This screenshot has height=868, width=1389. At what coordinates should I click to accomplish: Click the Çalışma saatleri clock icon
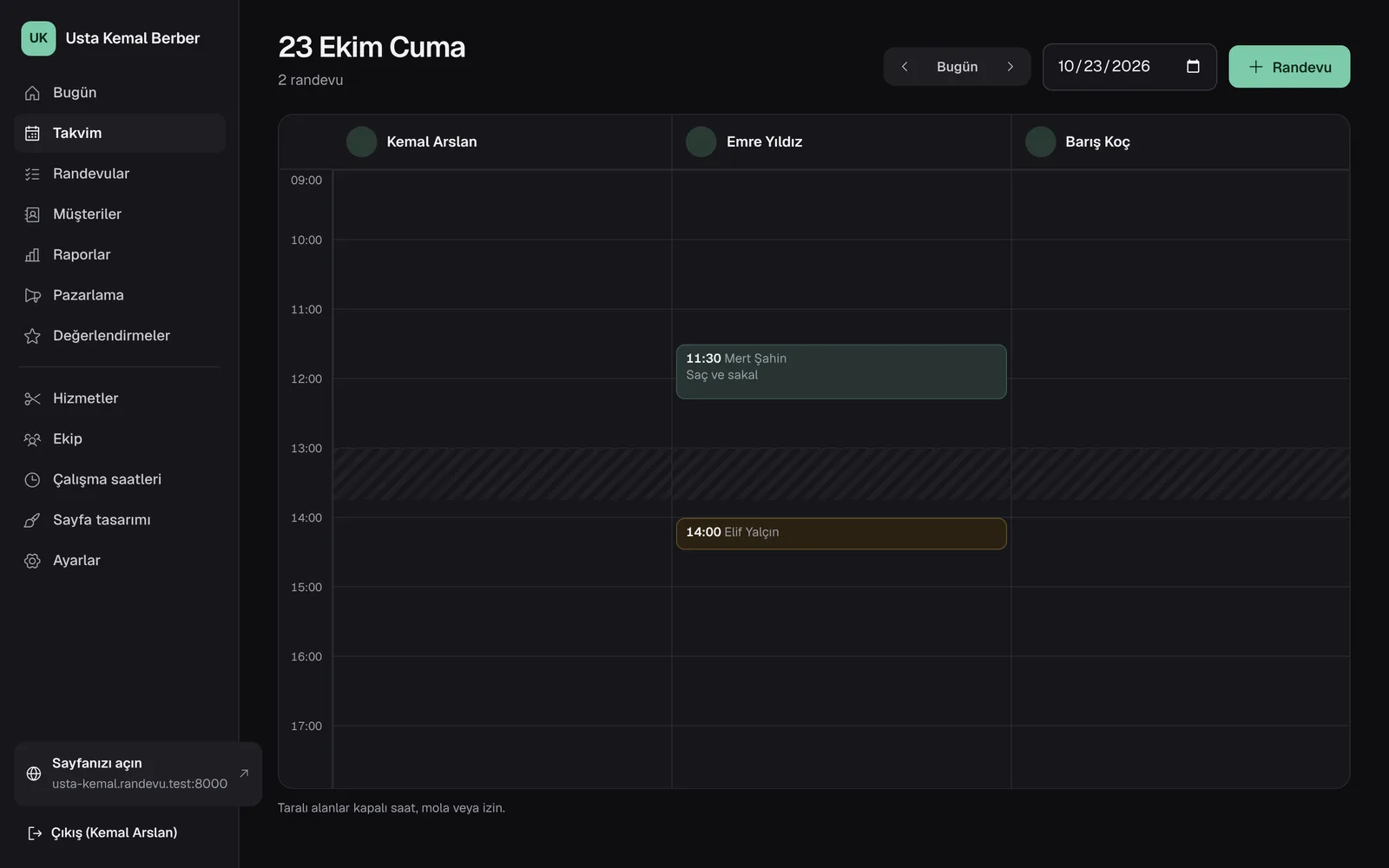[32, 479]
